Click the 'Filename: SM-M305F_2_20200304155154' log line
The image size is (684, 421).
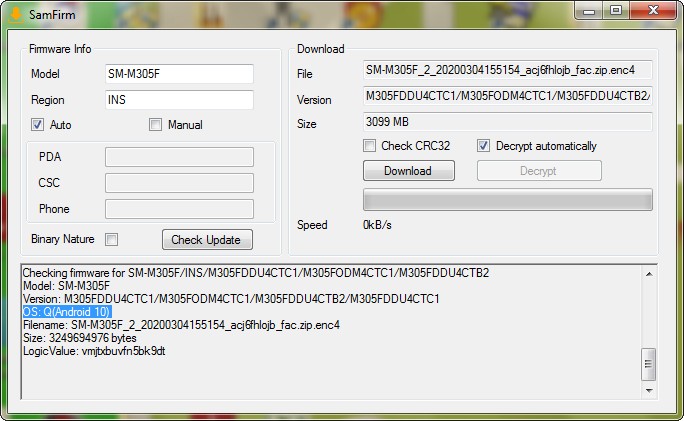pos(181,325)
